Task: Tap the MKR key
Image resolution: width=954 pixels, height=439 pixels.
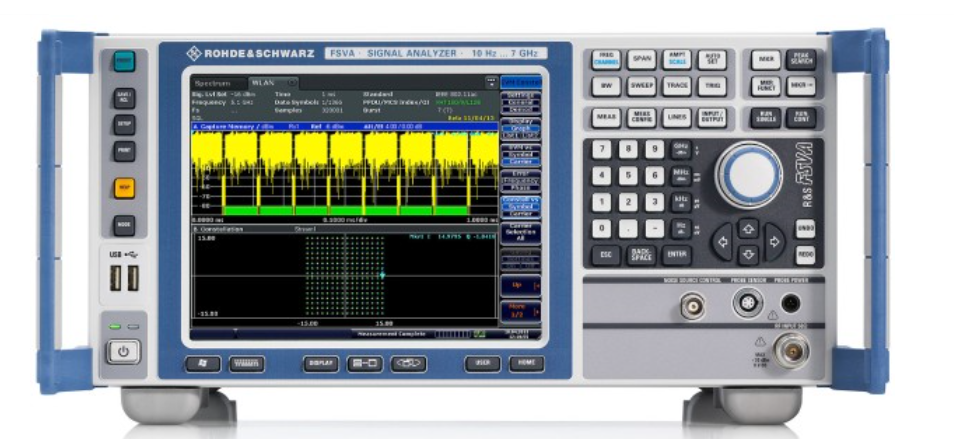Action: [766, 60]
